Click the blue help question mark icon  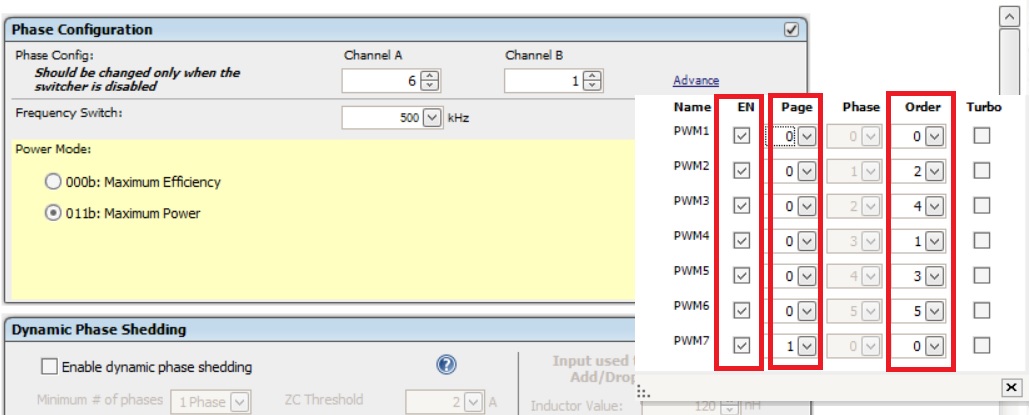(x=447, y=366)
